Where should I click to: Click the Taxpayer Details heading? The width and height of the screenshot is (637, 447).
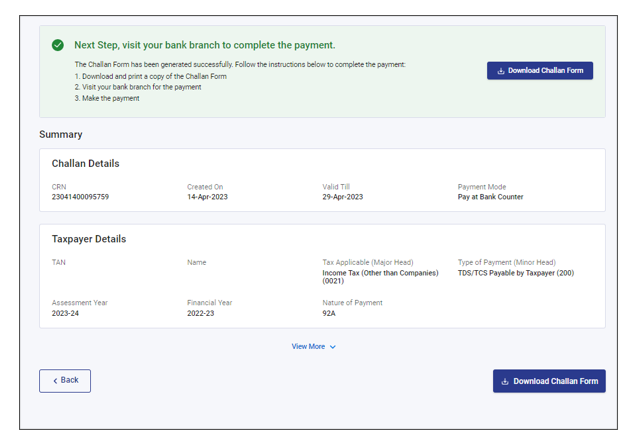89,239
